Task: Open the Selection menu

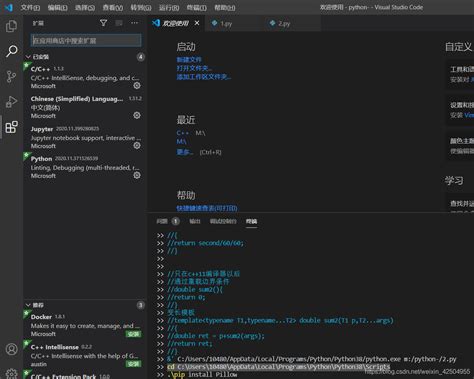Action: coord(85,7)
